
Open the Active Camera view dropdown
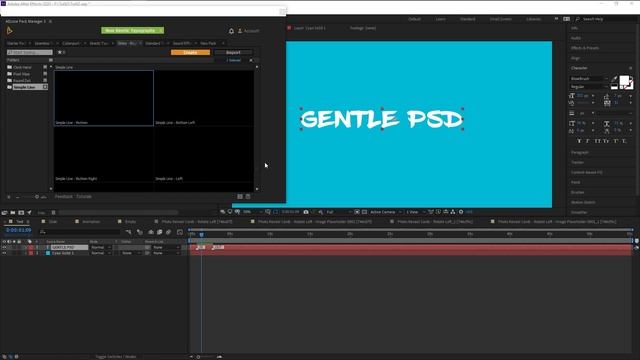point(385,212)
